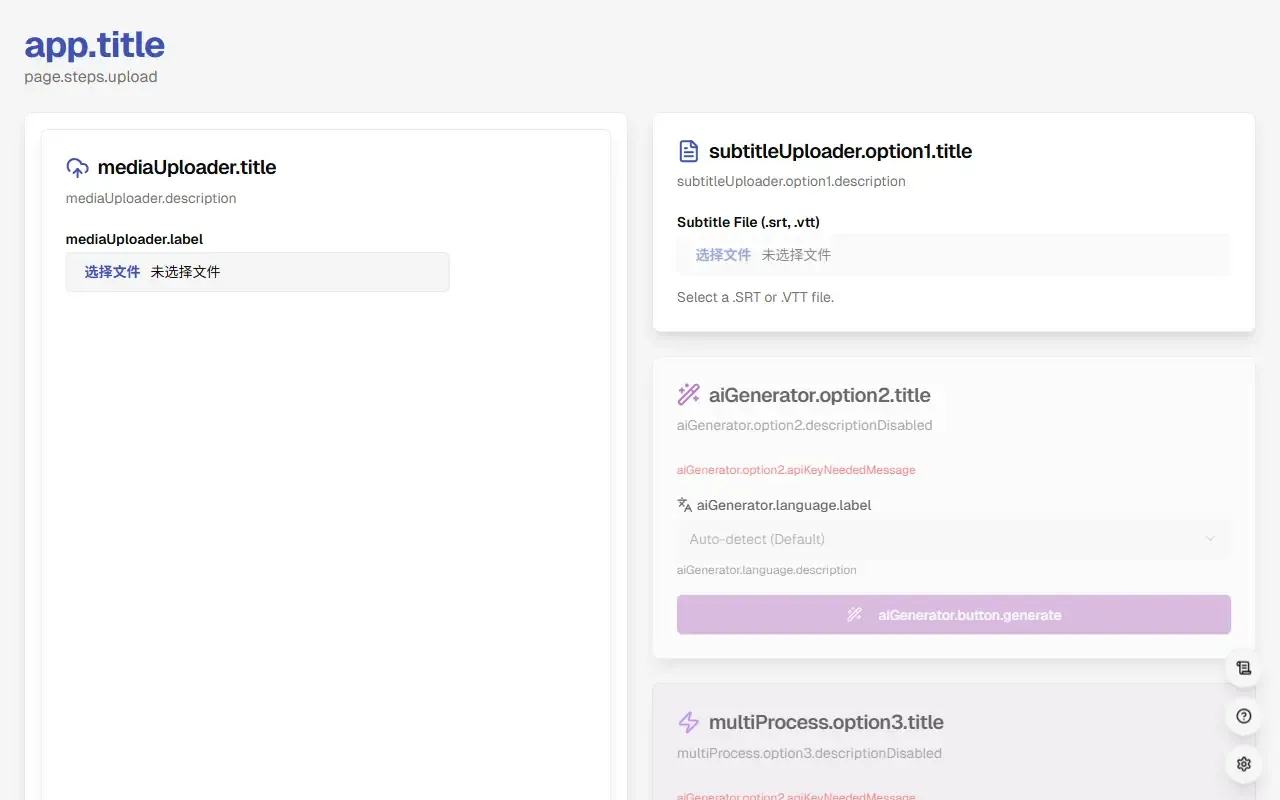Click the aiGenerator.button.generate button
1280x800 pixels.
[953, 615]
